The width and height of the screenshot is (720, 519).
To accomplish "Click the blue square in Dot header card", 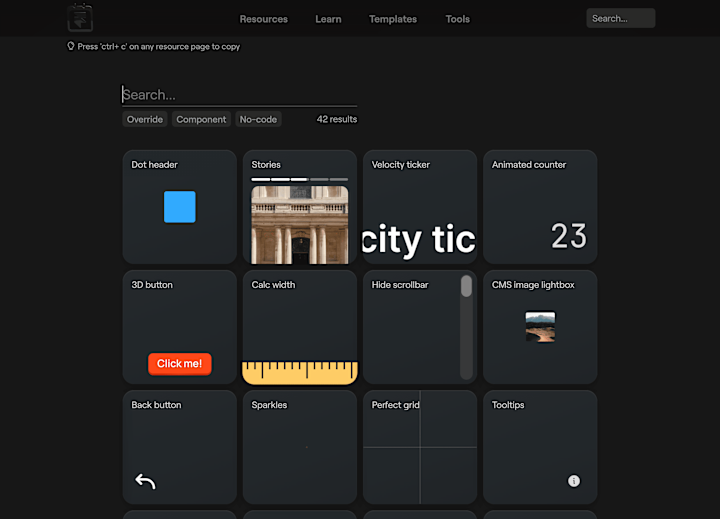I will point(180,207).
